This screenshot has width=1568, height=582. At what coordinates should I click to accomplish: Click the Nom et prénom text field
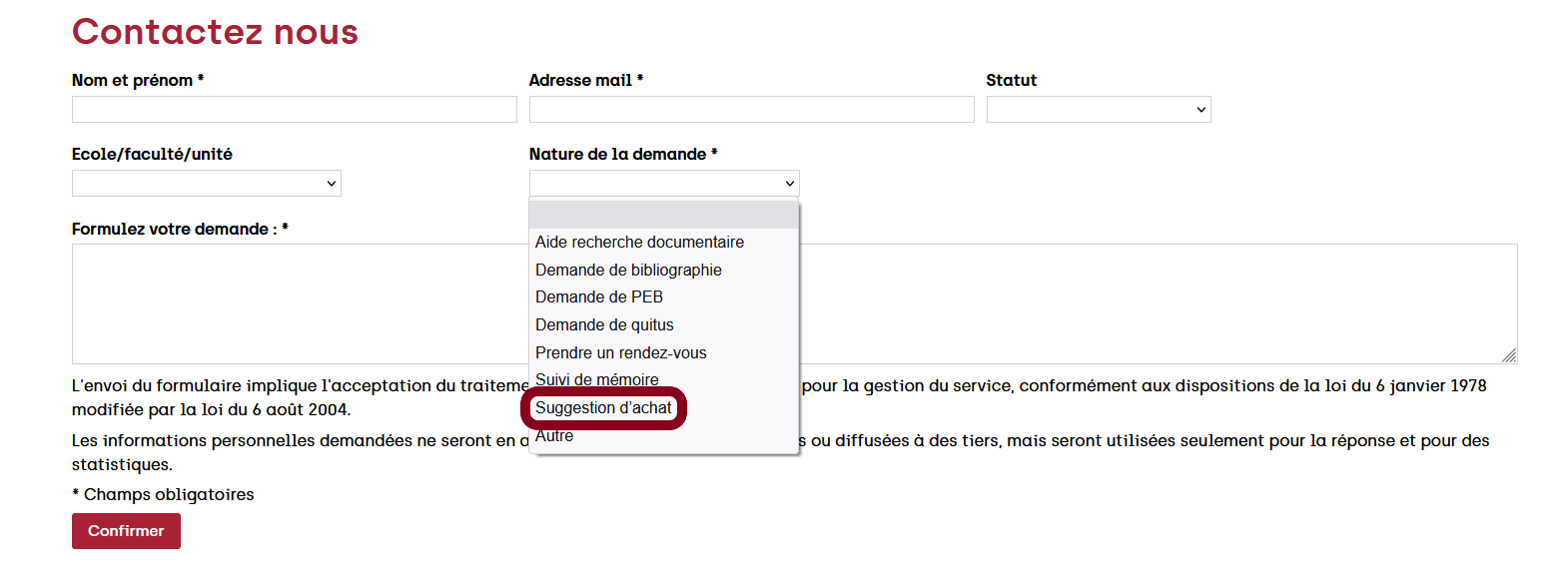(x=294, y=110)
